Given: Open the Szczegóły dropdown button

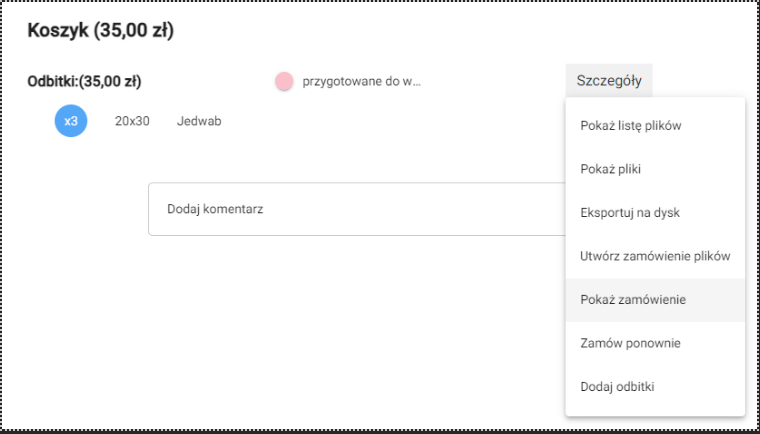Looking at the screenshot, I should (609, 80).
